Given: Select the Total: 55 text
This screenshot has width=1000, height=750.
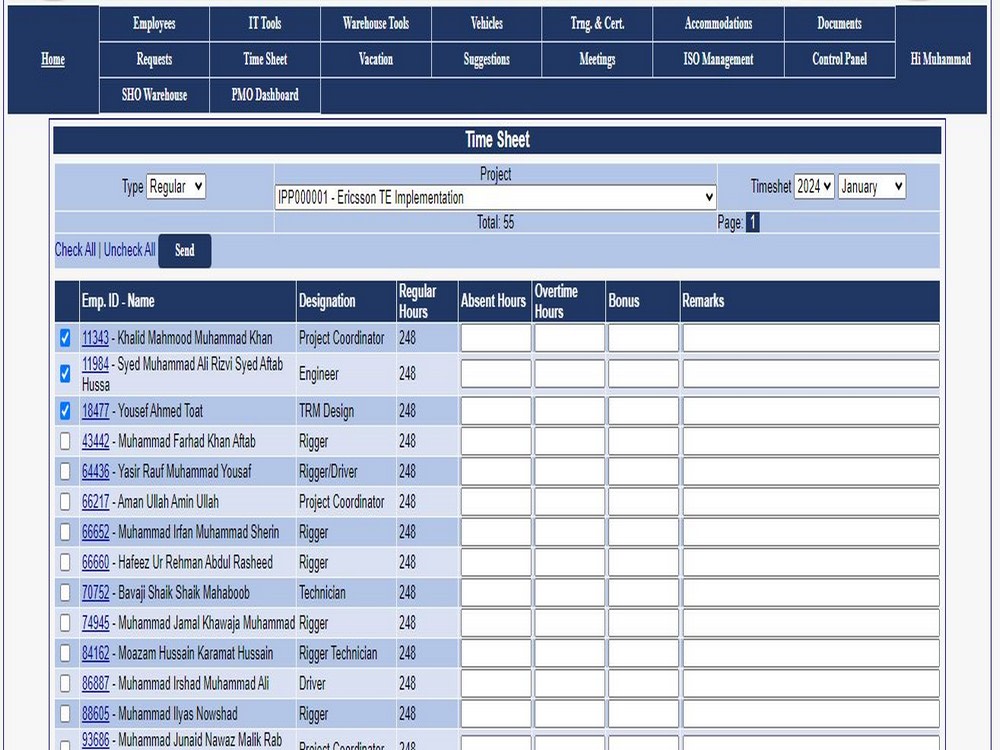Looking at the screenshot, I should 496,222.
